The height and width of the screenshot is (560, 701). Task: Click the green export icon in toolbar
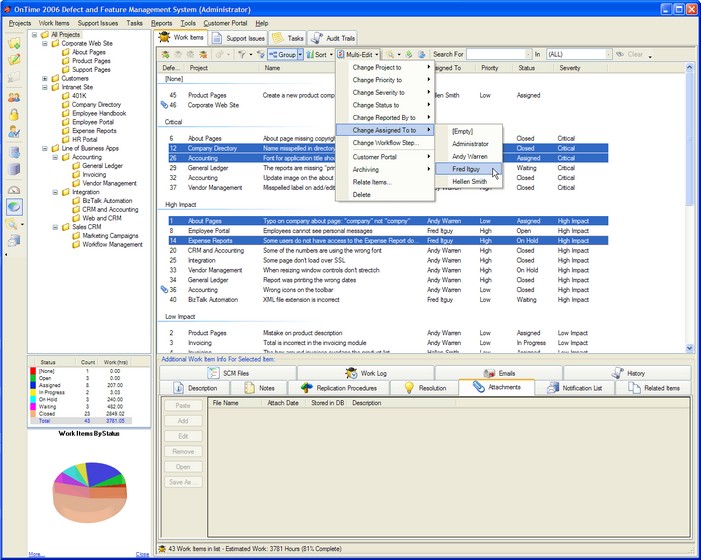click(409, 55)
